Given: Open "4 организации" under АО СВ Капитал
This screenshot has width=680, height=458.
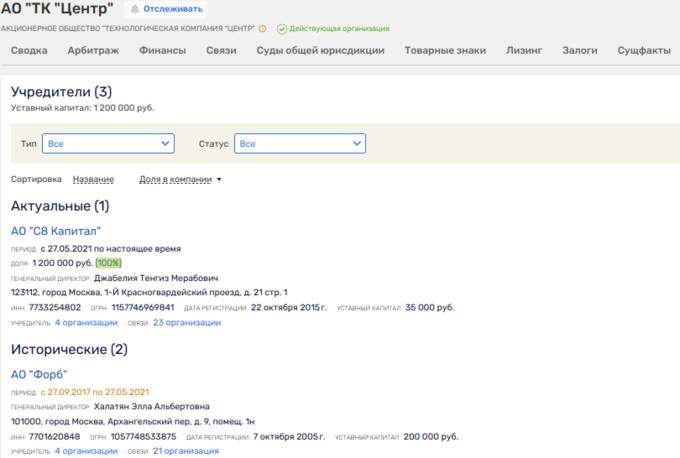Looking at the screenshot, I should (x=86, y=323).
